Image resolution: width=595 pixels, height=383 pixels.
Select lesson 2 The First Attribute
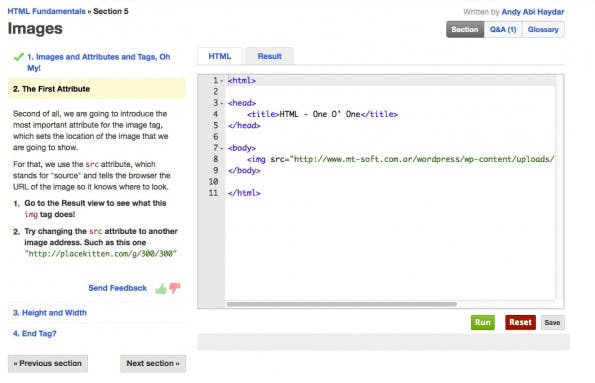(x=97, y=89)
